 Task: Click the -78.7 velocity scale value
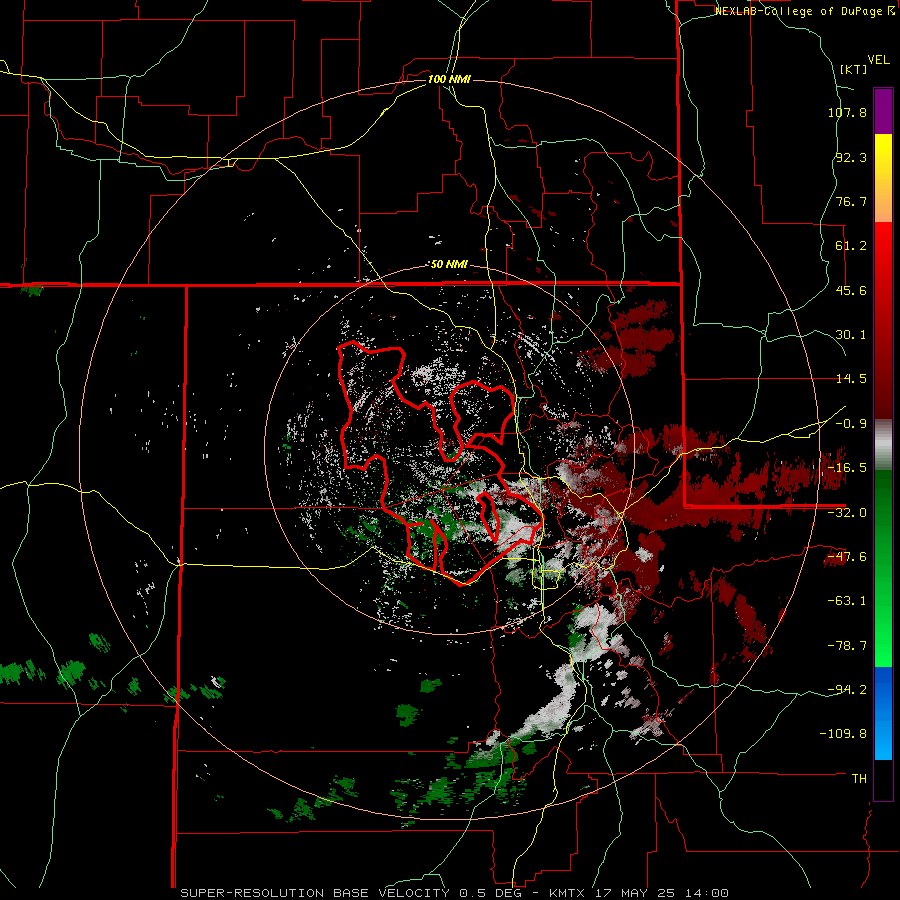[x=847, y=646]
